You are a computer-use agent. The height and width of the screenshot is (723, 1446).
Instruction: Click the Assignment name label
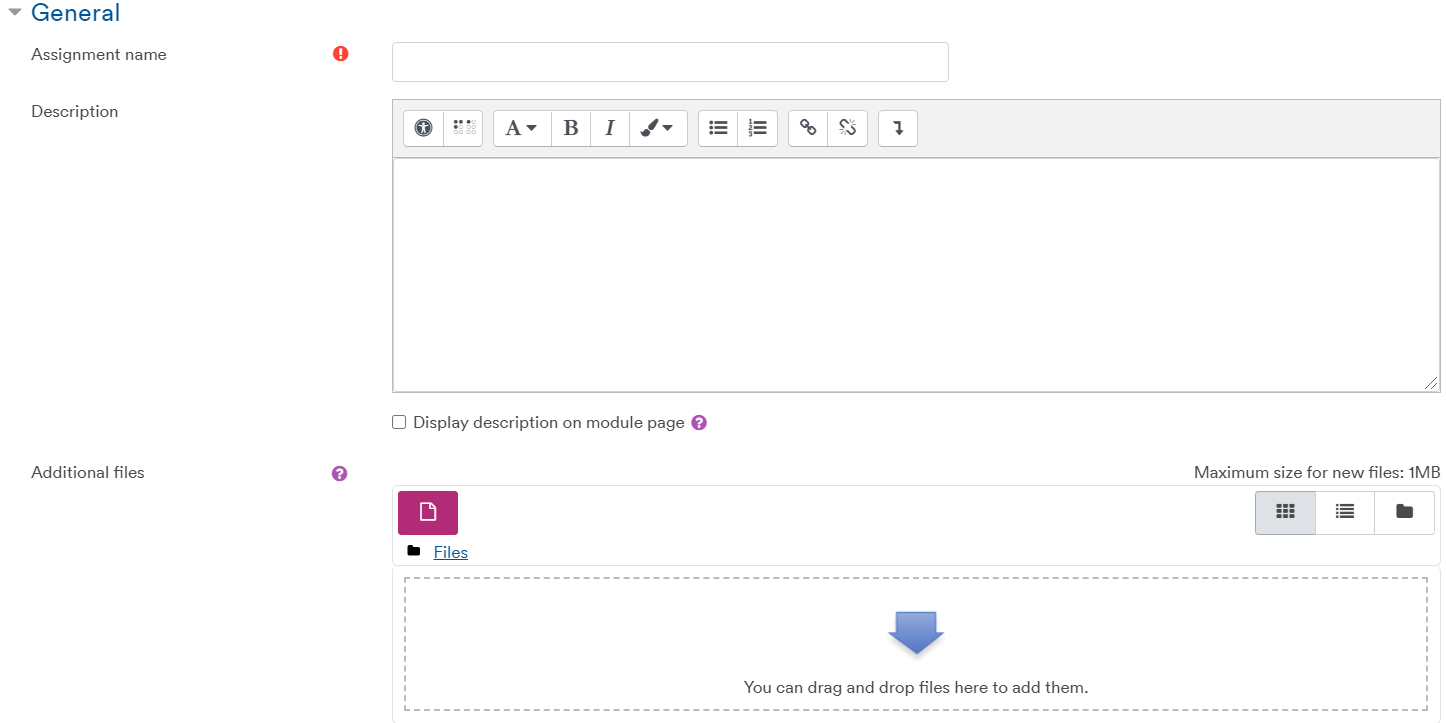point(99,54)
